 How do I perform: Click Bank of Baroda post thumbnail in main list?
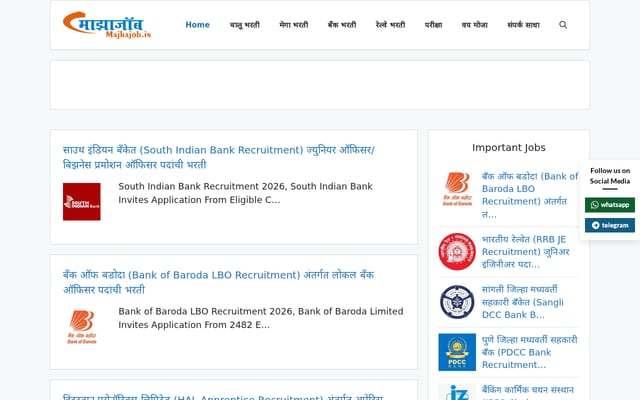[x=82, y=327]
